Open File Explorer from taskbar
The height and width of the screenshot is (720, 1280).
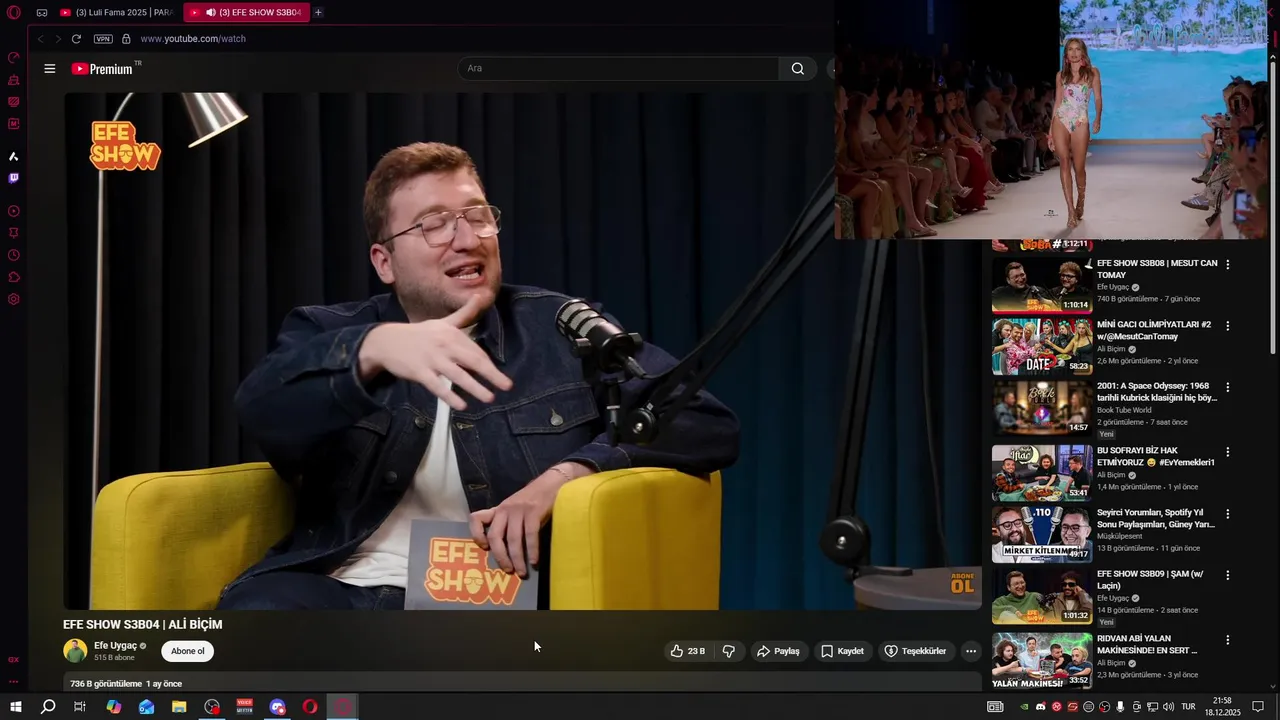pyautogui.click(x=179, y=707)
